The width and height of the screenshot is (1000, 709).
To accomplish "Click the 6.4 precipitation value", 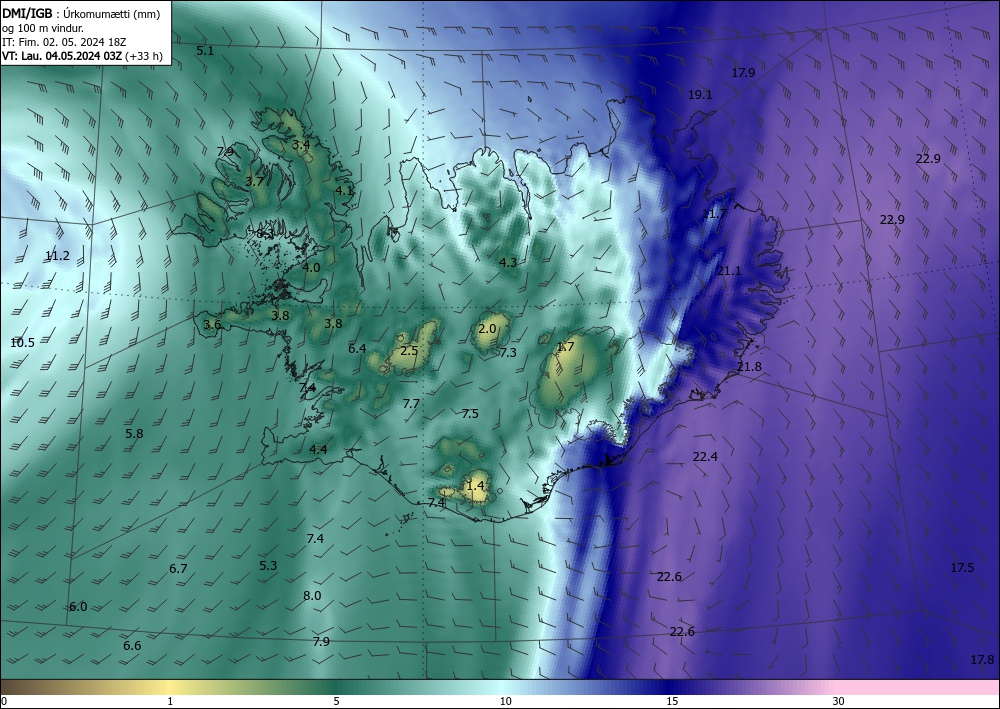I will point(357,349).
